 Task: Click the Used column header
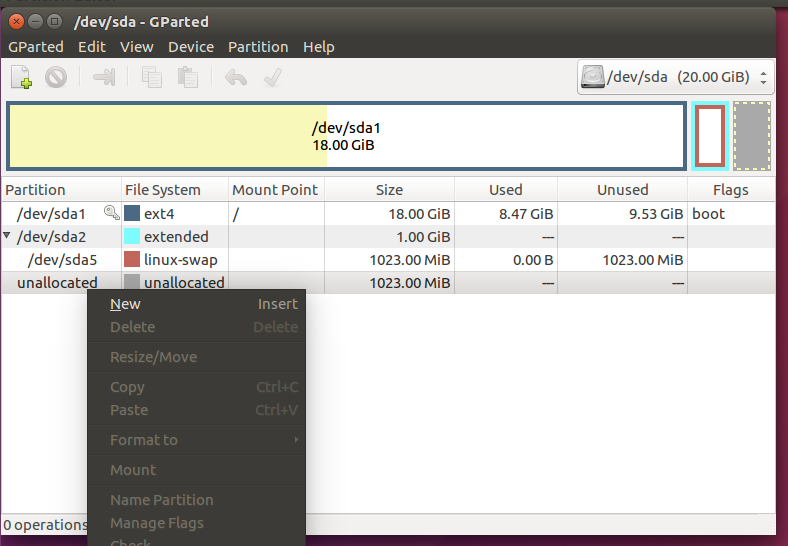click(x=506, y=190)
